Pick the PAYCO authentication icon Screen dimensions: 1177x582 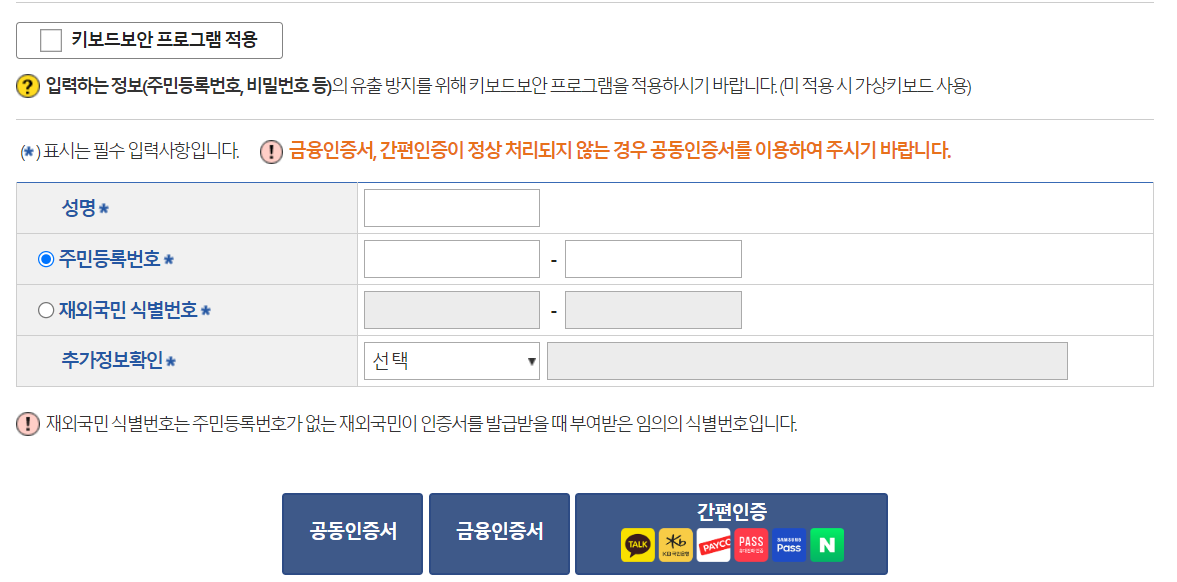pos(714,543)
